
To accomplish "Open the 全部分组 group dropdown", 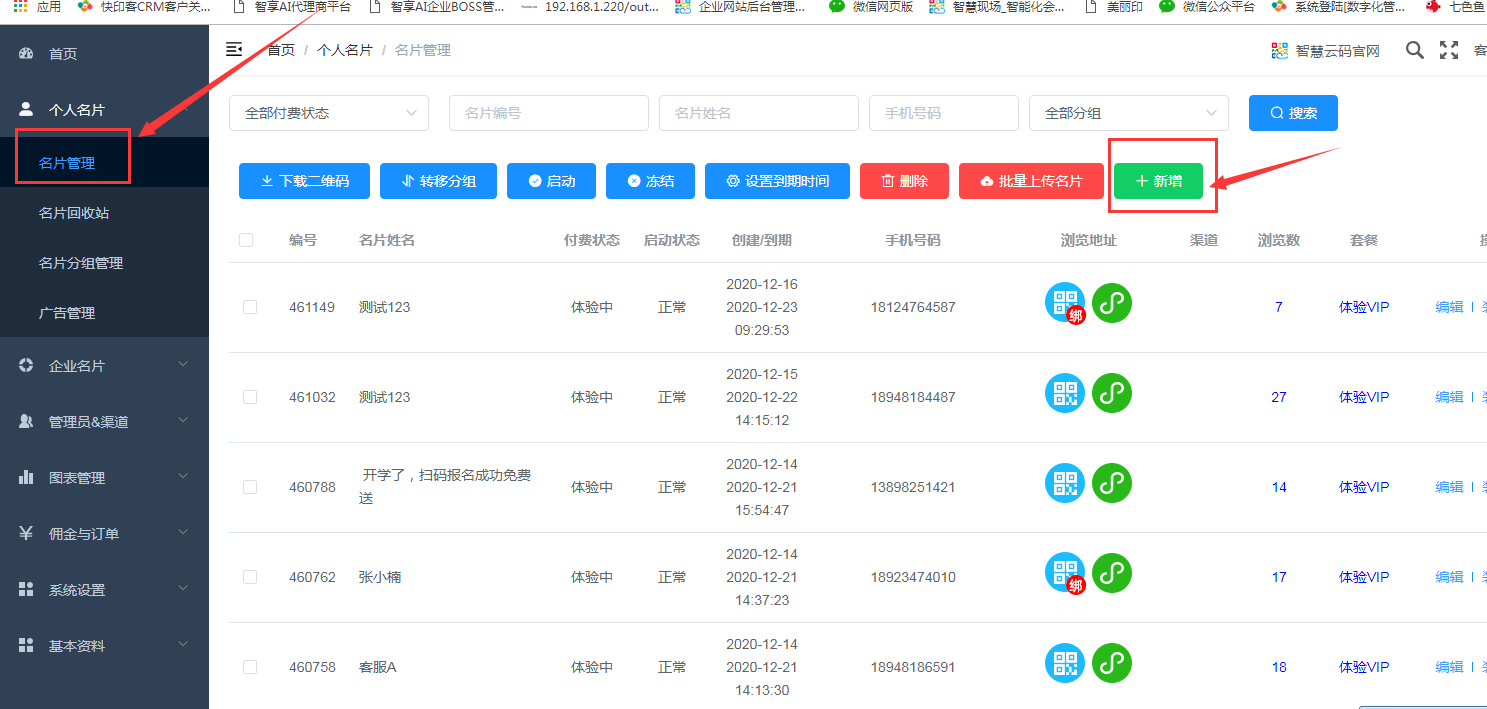I will pos(1128,113).
